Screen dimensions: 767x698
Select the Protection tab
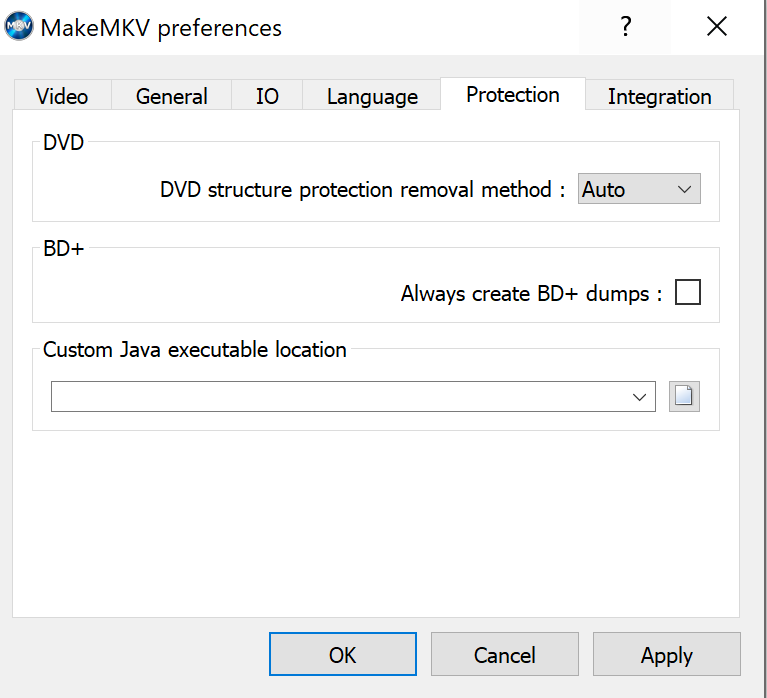(x=513, y=95)
